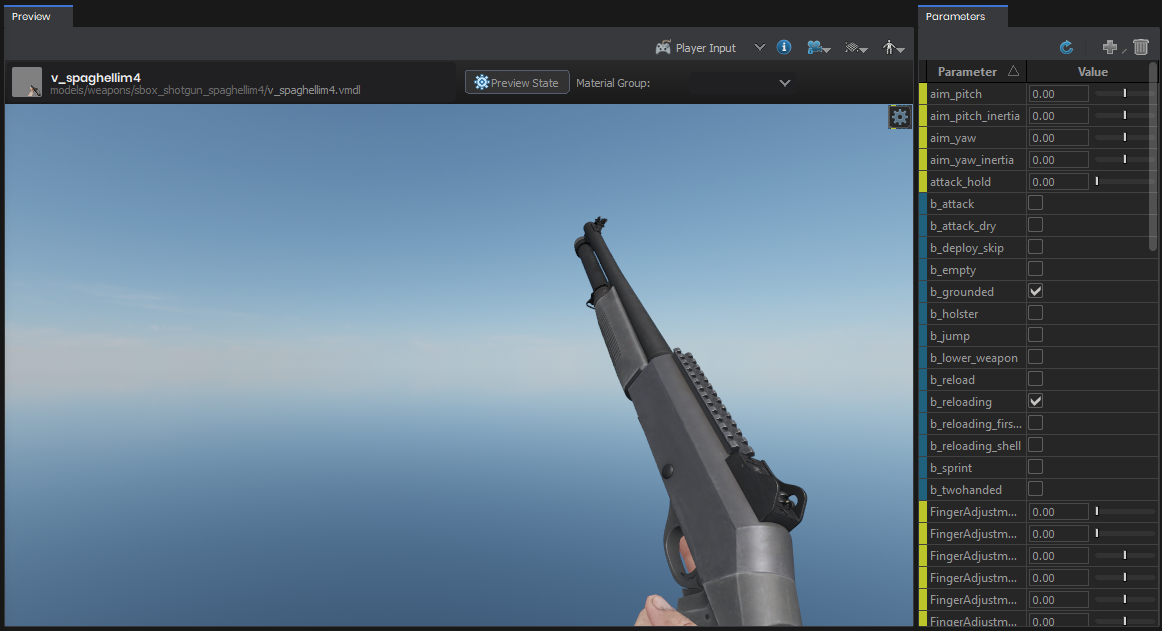
Task: Click the refresh parameters icon
Action: tap(1066, 47)
